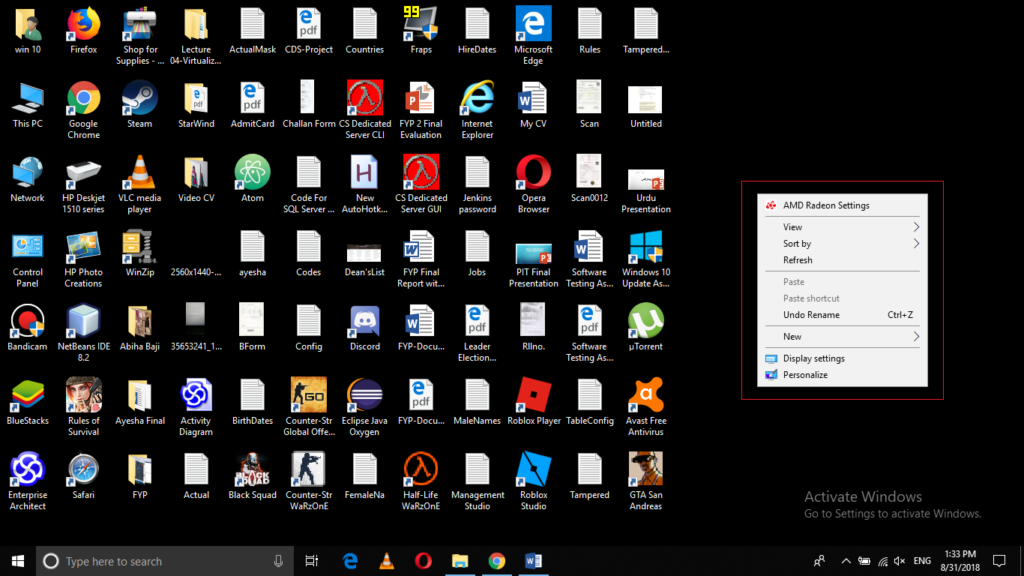Select the Steam desktop icon
This screenshot has height=576, width=1024.
coord(140,104)
